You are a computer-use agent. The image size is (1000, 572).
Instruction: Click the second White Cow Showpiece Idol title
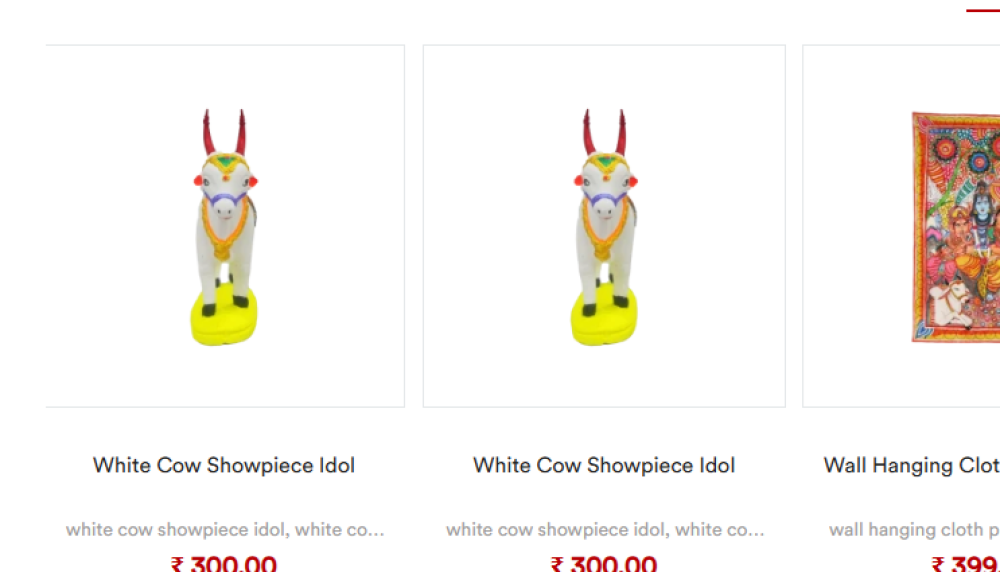pyautogui.click(x=604, y=466)
